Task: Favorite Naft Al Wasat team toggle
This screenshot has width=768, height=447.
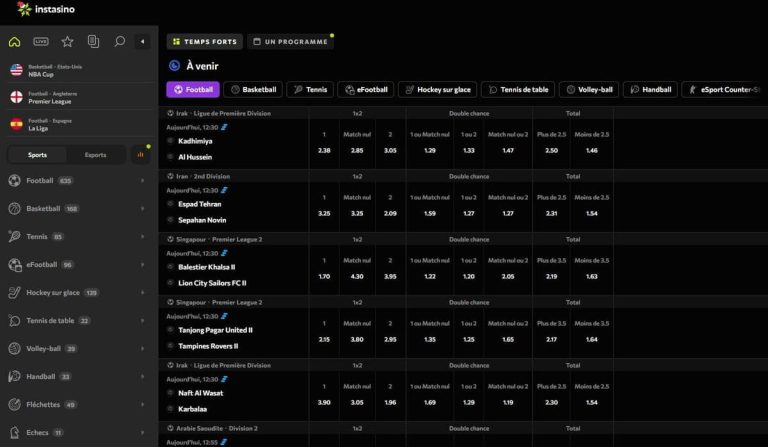Action: (170, 393)
